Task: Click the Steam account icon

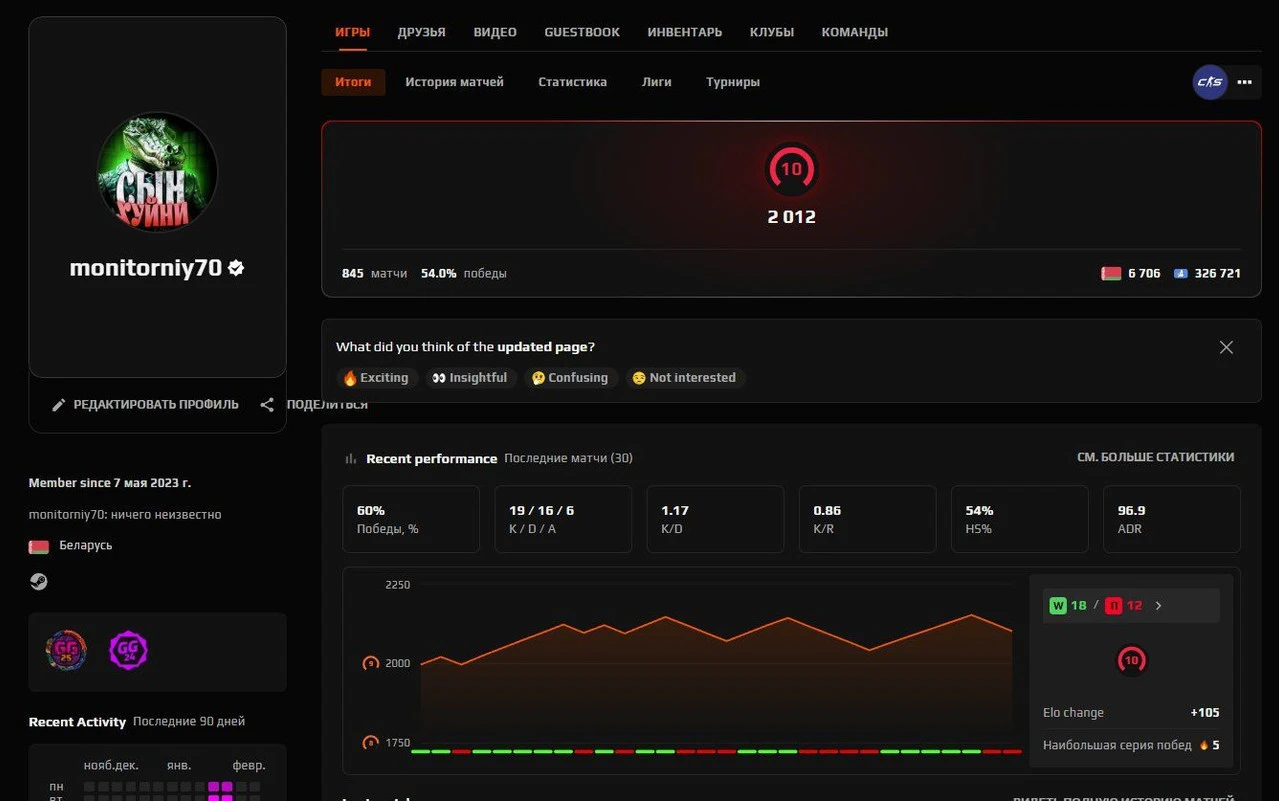Action: pos(38,582)
